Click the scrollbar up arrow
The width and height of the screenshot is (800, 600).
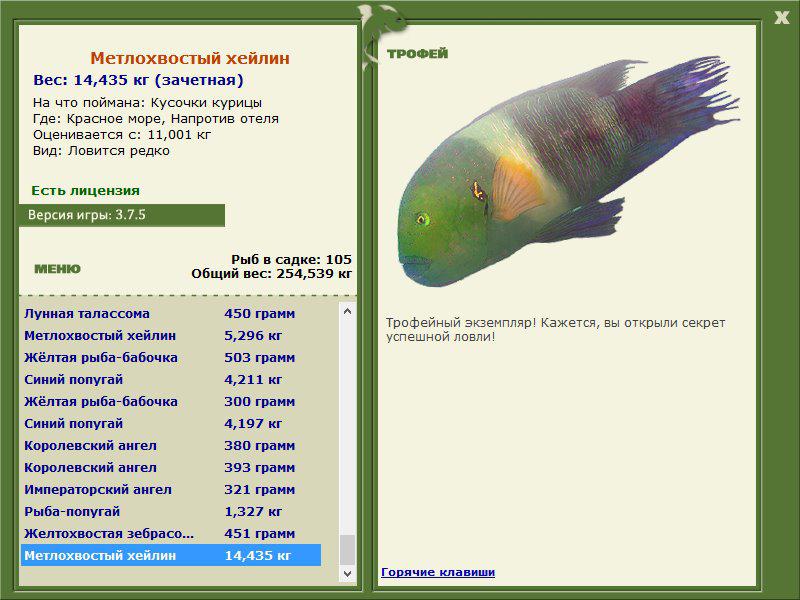click(x=347, y=311)
